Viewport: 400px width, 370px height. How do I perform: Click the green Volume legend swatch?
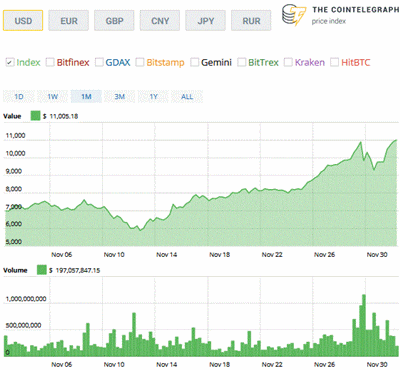[x=42, y=270]
